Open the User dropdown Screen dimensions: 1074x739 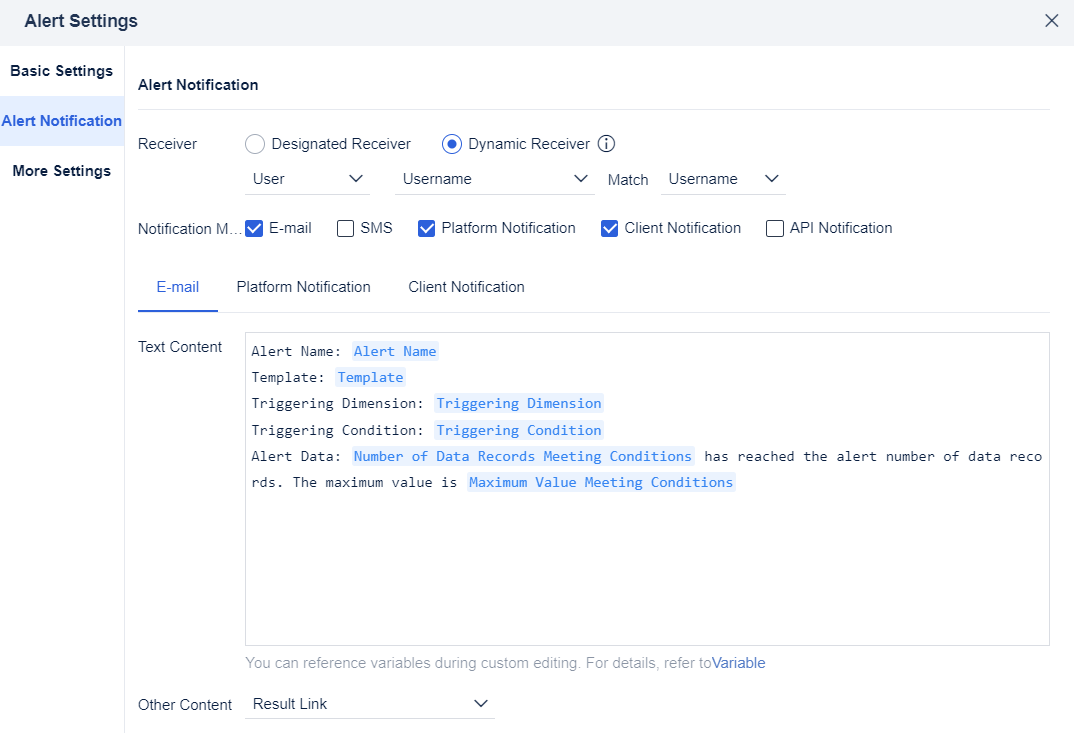coord(308,179)
